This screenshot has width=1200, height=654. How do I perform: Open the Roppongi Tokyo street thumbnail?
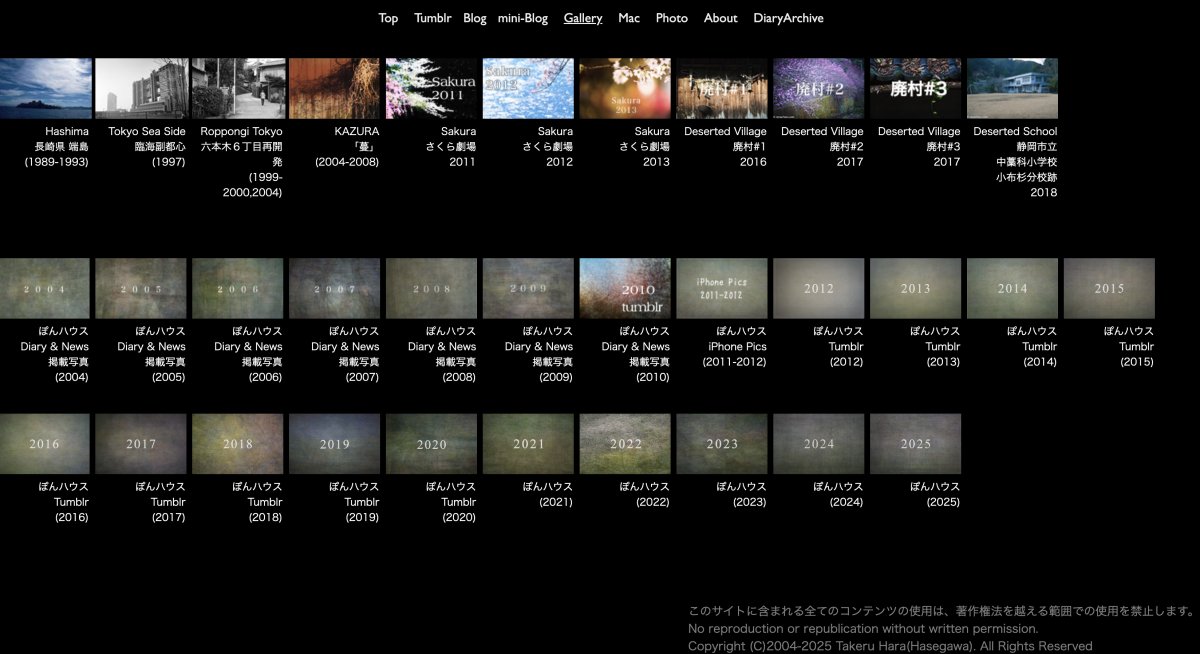pyautogui.click(x=238, y=88)
